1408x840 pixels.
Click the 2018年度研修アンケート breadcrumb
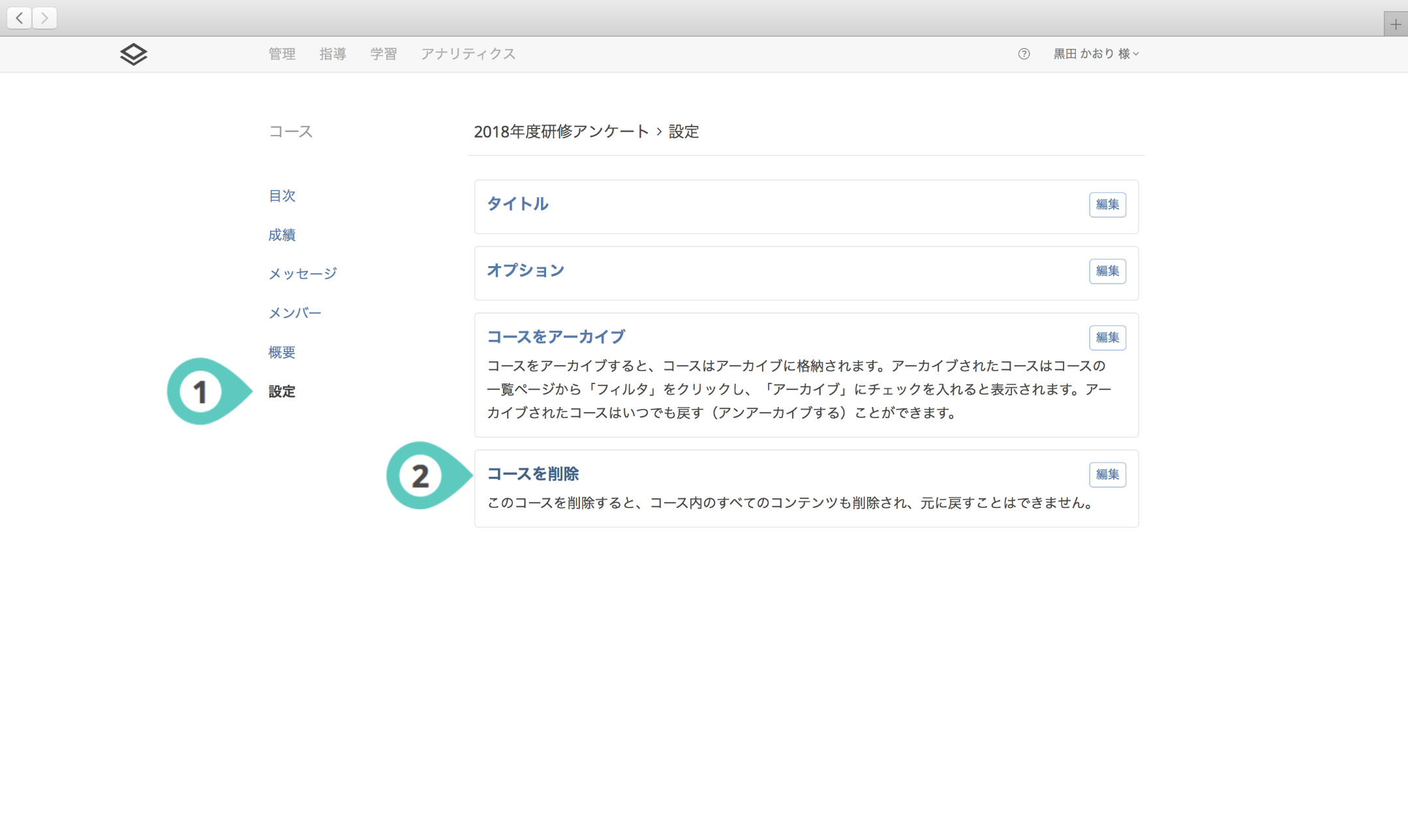coord(561,132)
